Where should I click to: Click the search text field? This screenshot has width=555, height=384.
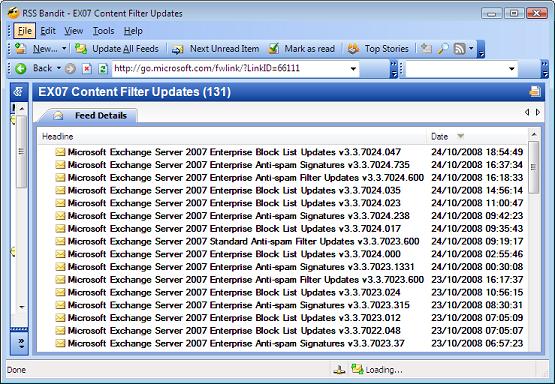coord(456,69)
